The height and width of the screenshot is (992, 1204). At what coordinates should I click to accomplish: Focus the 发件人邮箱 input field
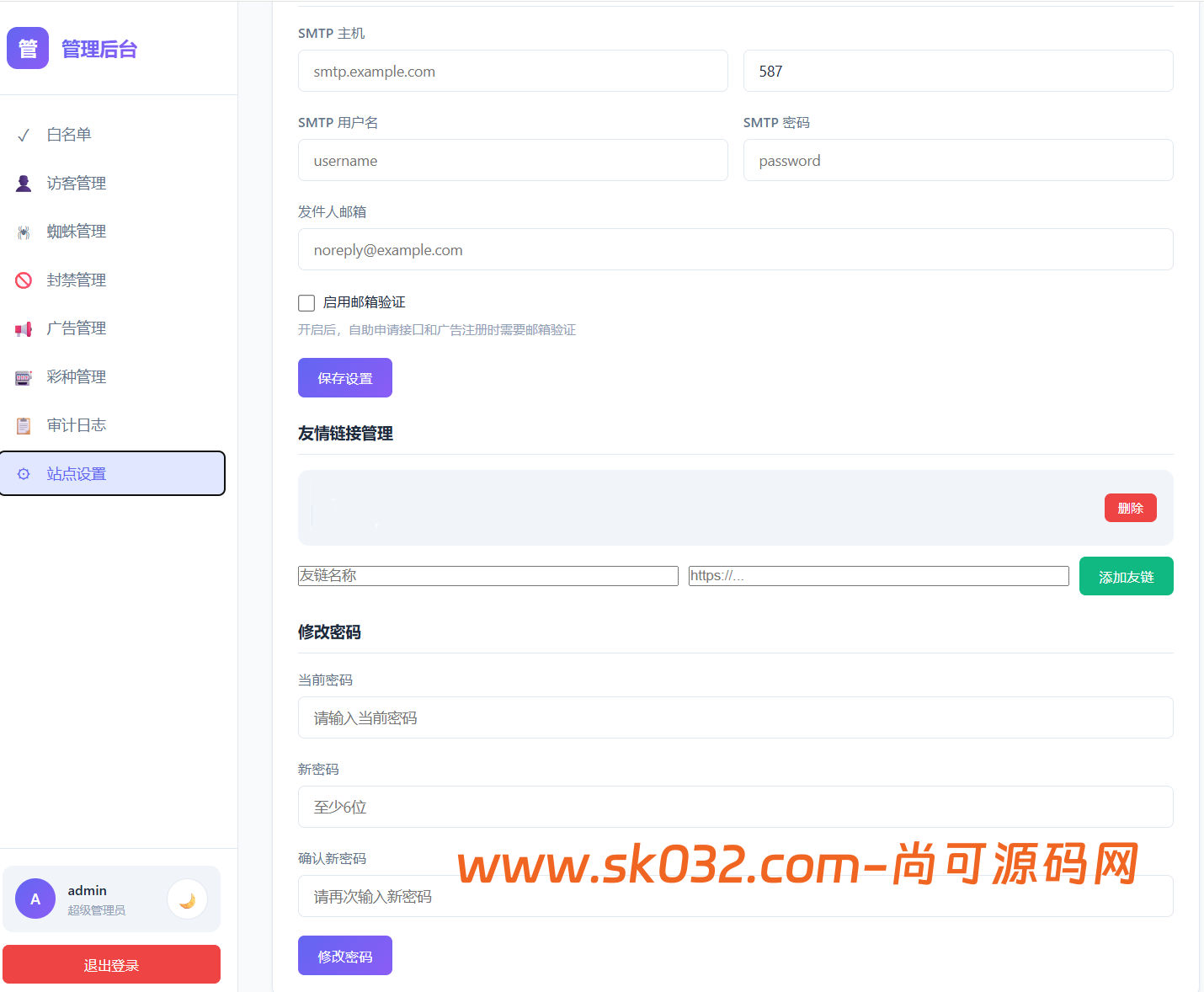736,249
